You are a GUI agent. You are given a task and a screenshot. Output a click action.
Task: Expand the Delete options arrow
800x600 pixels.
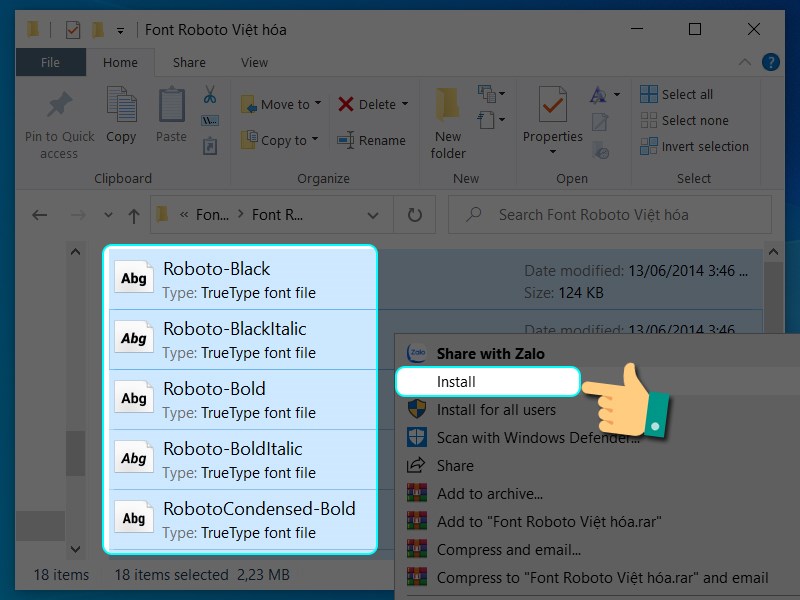405,104
